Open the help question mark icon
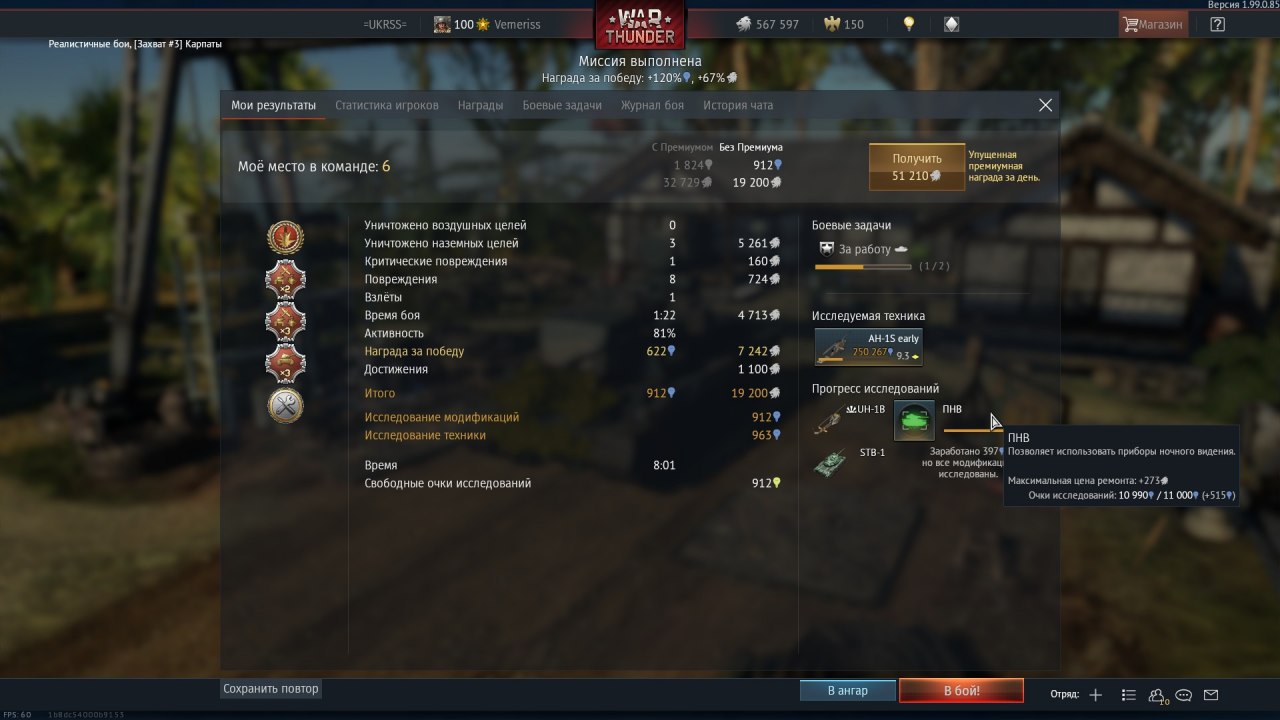This screenshot has width=1280, height=720. (x=1217, y=24)
